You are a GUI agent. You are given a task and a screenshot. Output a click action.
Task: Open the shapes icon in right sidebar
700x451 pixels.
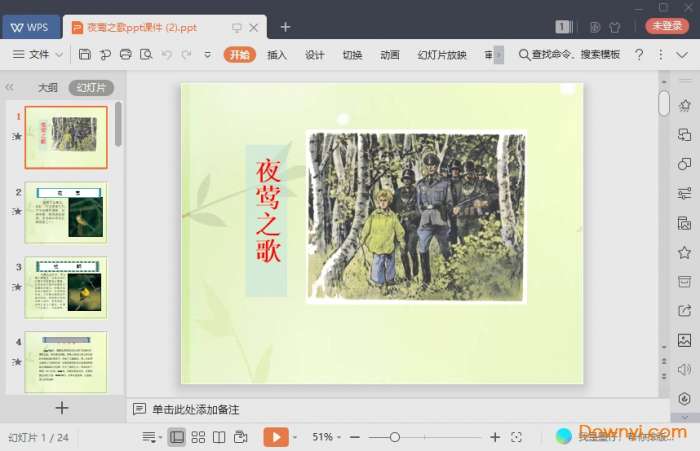tap(684, 164)
